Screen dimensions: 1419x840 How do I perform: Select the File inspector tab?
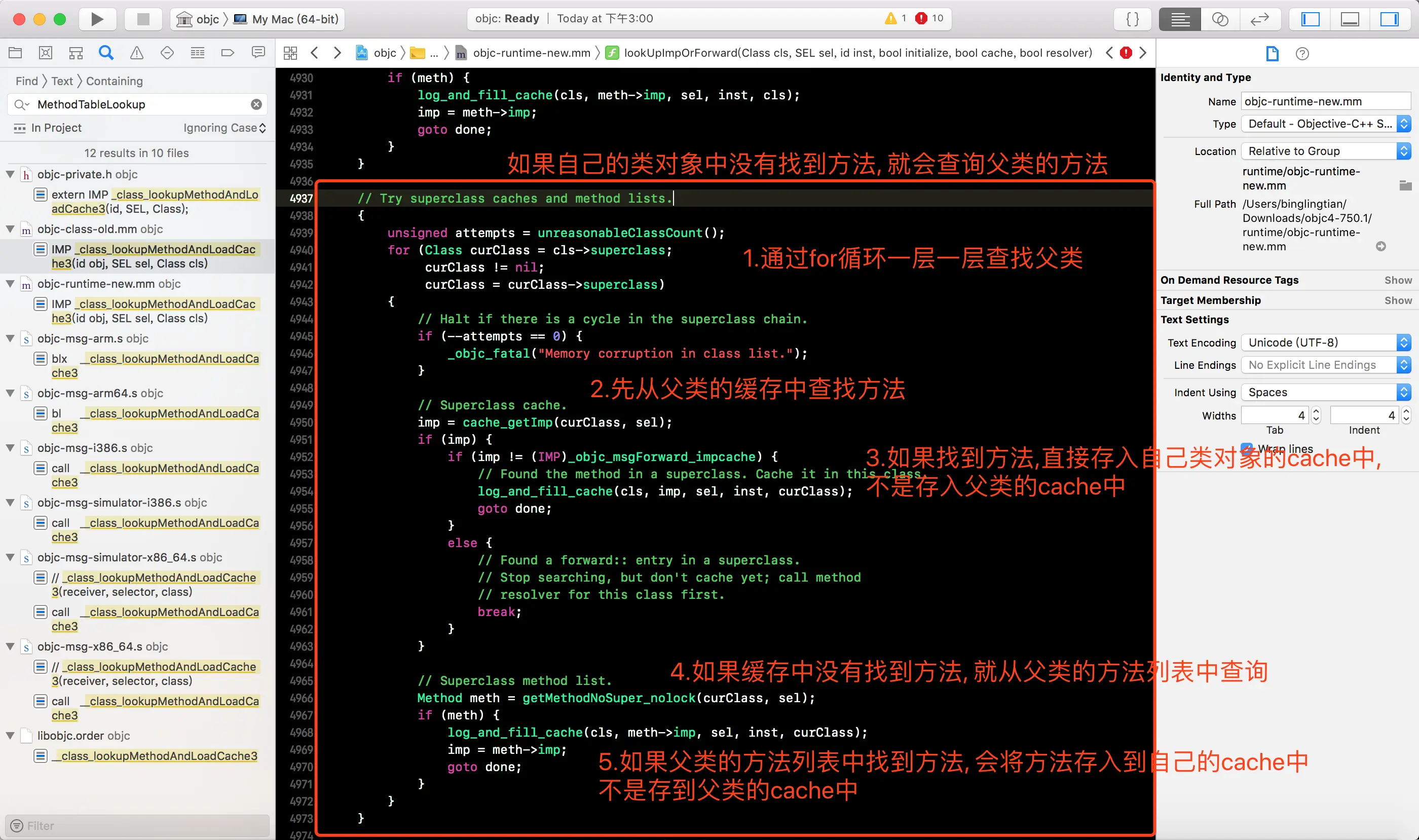[1272, 54]
